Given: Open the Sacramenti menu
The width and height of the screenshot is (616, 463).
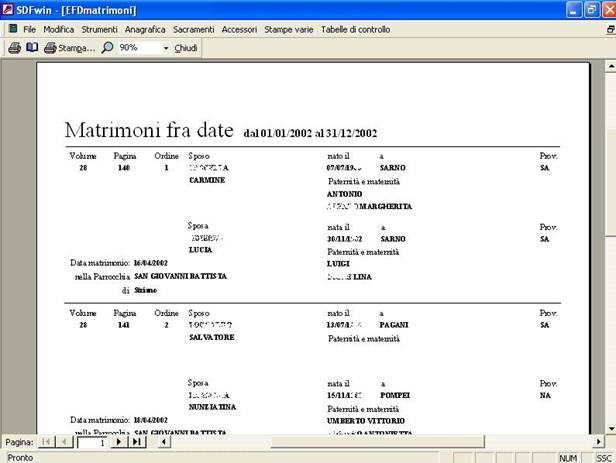Looking at the screenshot, I should [194, 29].
